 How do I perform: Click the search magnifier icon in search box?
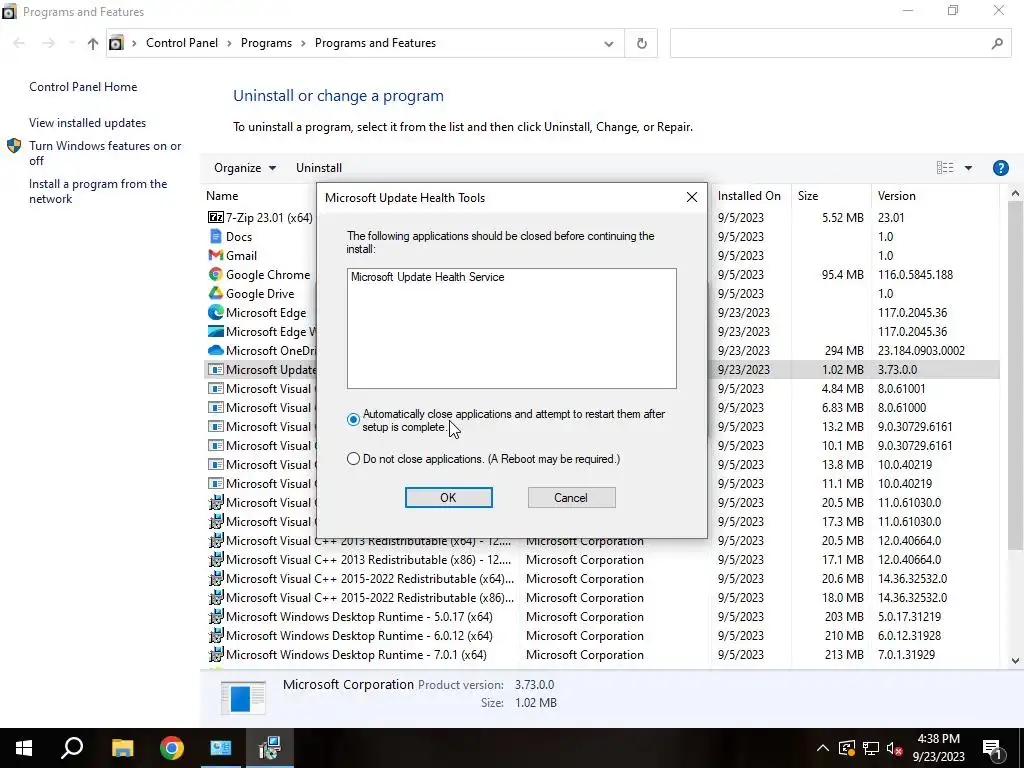997,43
